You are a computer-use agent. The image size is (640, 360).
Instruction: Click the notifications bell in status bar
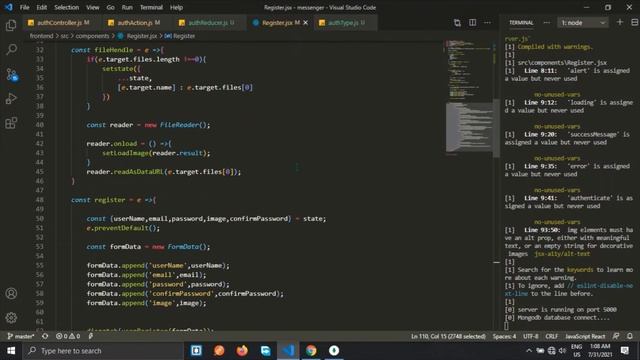[630, 336]
